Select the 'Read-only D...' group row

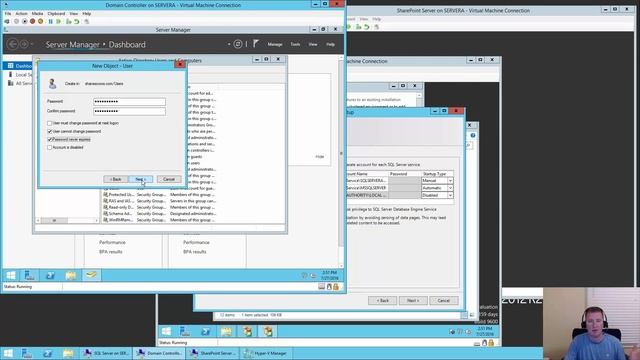click(x=159, y=207)
